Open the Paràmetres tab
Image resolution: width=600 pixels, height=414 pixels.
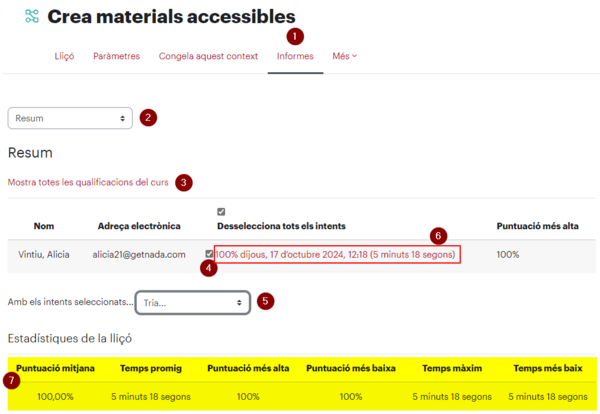click(x=116, y=56)
